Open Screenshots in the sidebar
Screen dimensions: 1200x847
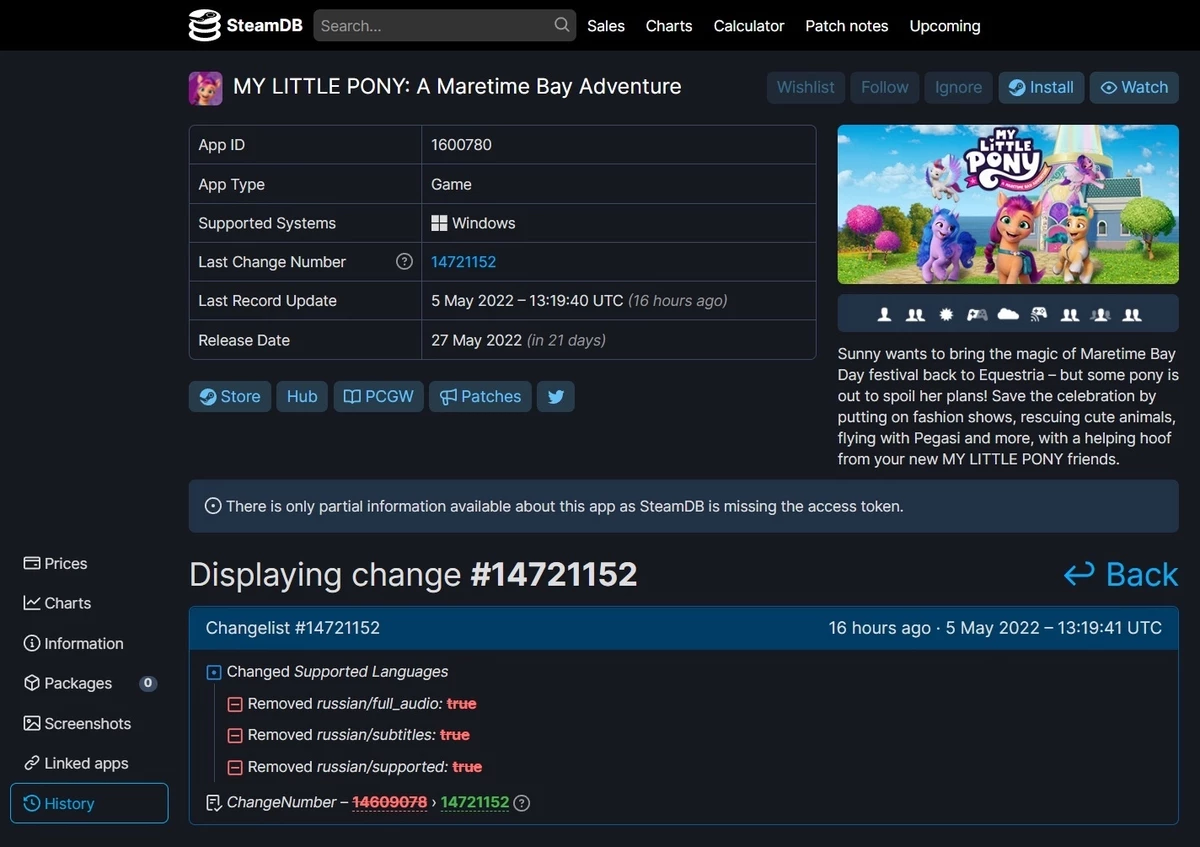[x=78, y=723]
